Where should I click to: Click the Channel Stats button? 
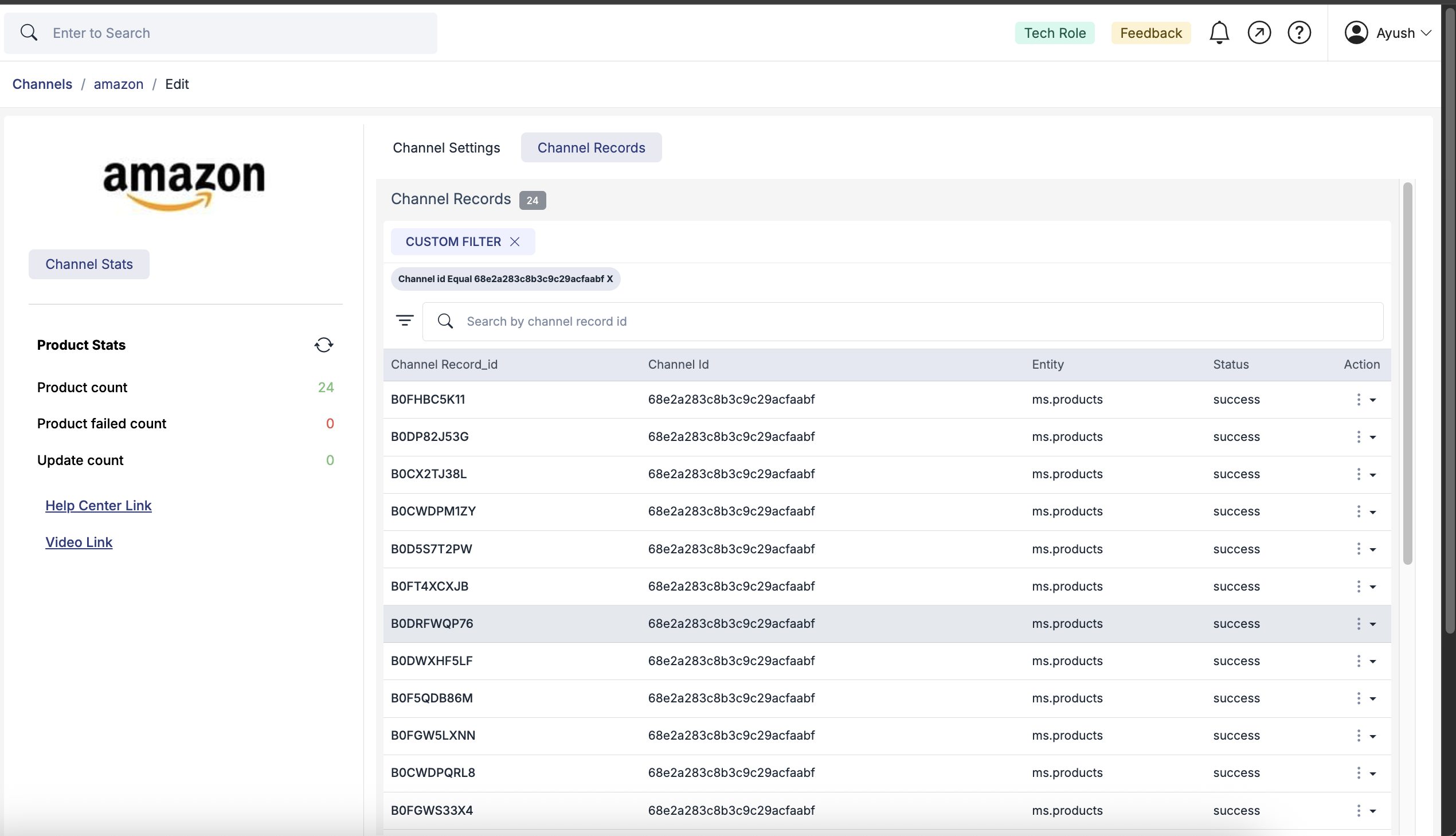89,264
